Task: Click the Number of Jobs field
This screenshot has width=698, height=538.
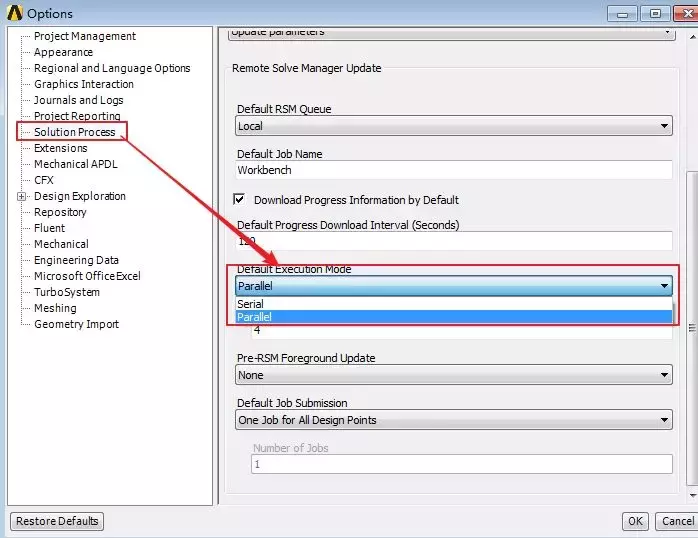Action: (462, 464)
